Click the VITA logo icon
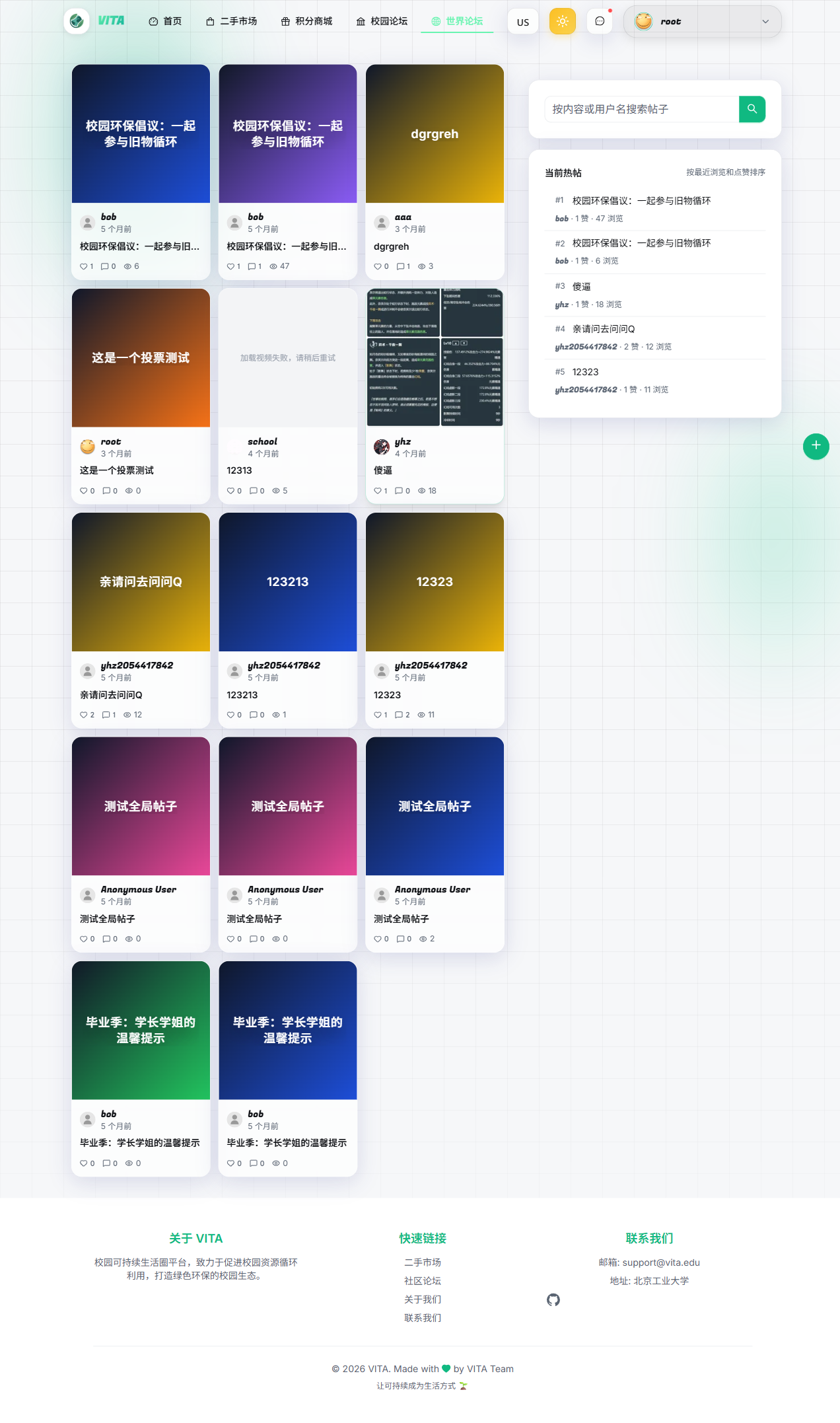The height and width of the screenshot is (1423, 840). pyautogui.click(x=77, y=21)
